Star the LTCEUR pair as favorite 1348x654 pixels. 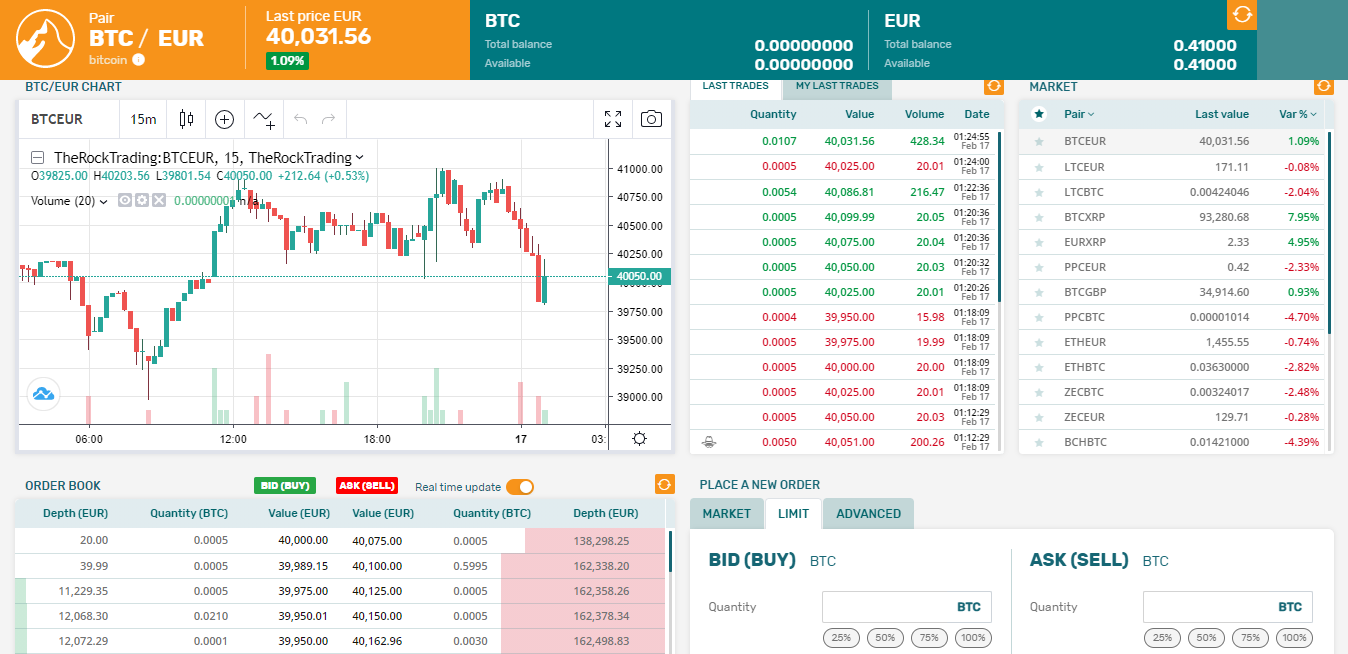pos(1039,167)
